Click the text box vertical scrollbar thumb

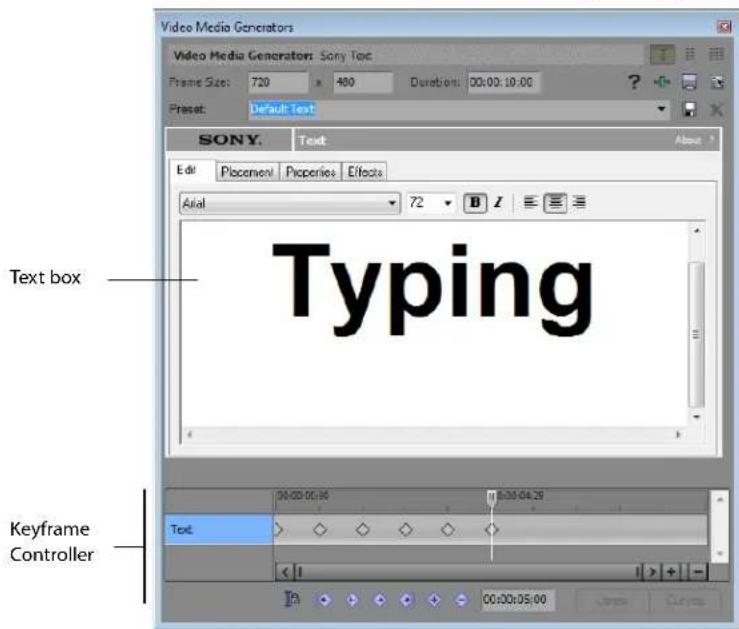(696, 335)
